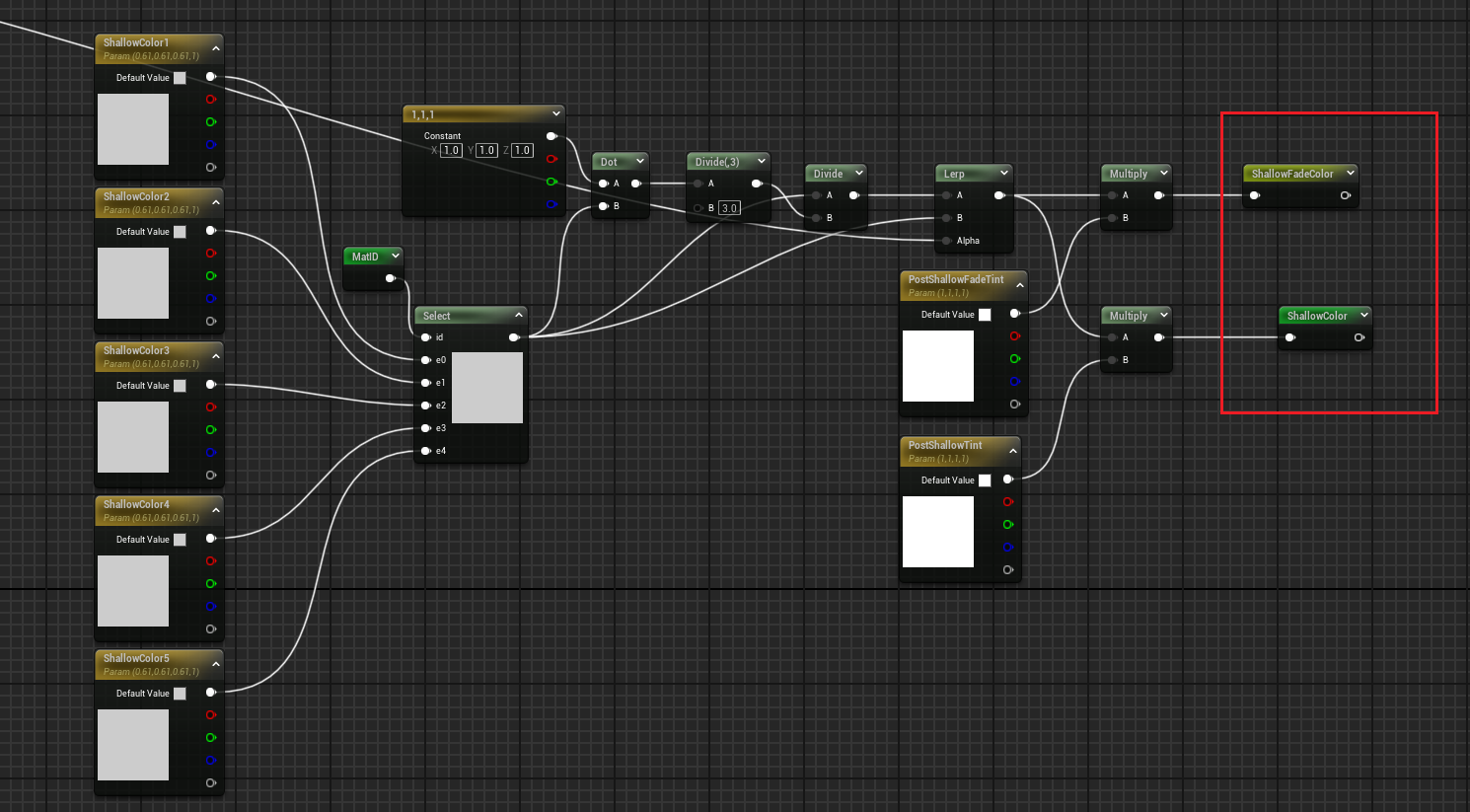Image resolution: width=1470 pixels, height=812 pixels.
Task: Expand the Lerp node chevron
Action: (x=1004, y=174)
